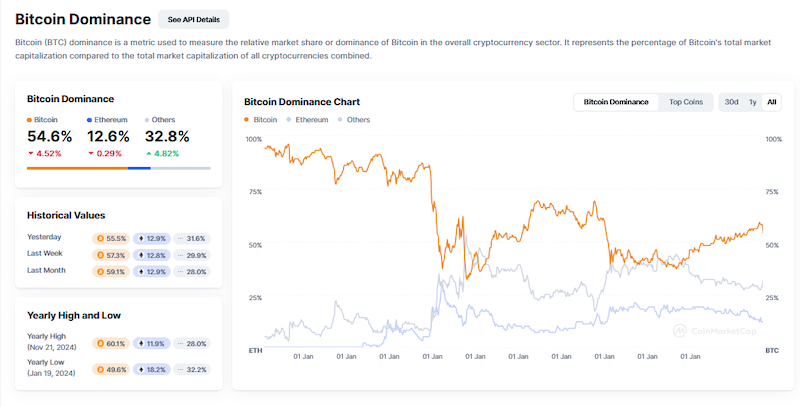Switch to Top Coins tab
800x407 pixels.
coord(685,102)
